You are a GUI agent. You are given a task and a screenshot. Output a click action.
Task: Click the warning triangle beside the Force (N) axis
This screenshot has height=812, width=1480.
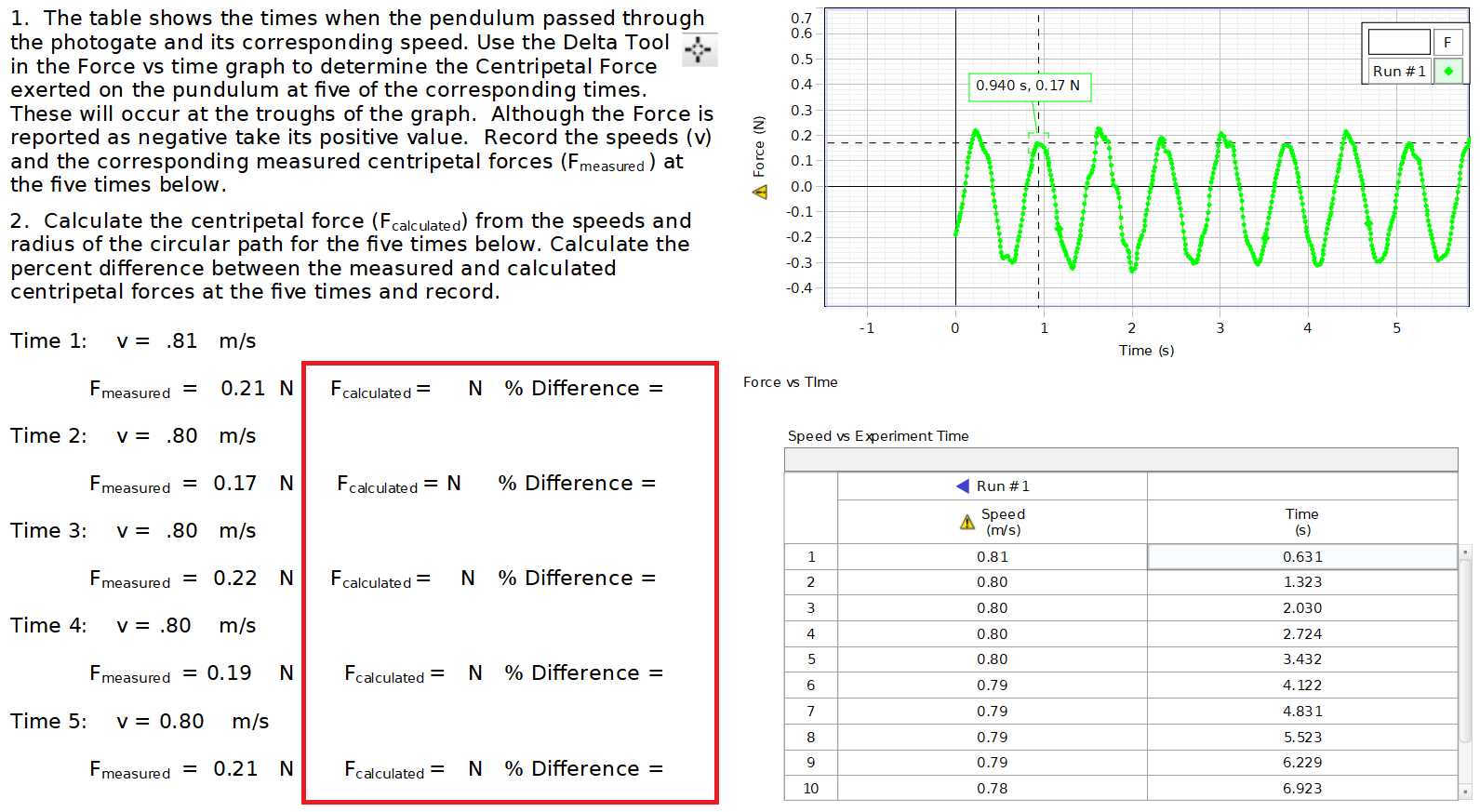[760, 193]
